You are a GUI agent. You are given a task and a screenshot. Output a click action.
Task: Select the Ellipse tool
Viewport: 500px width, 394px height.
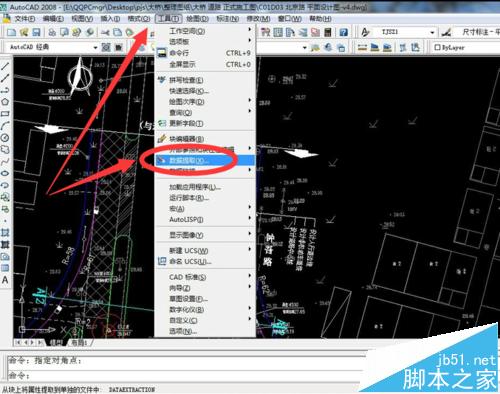click(5, 173)
